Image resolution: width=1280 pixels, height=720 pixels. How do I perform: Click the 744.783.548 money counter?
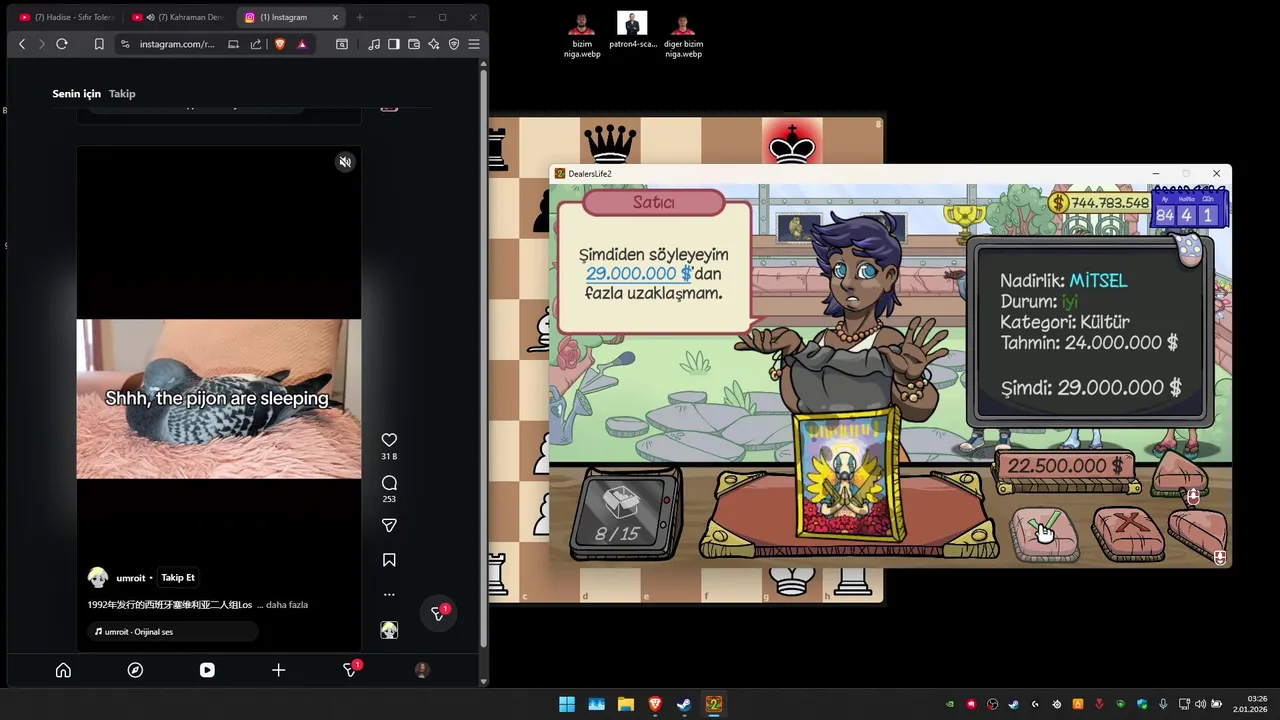[1100, 203]
